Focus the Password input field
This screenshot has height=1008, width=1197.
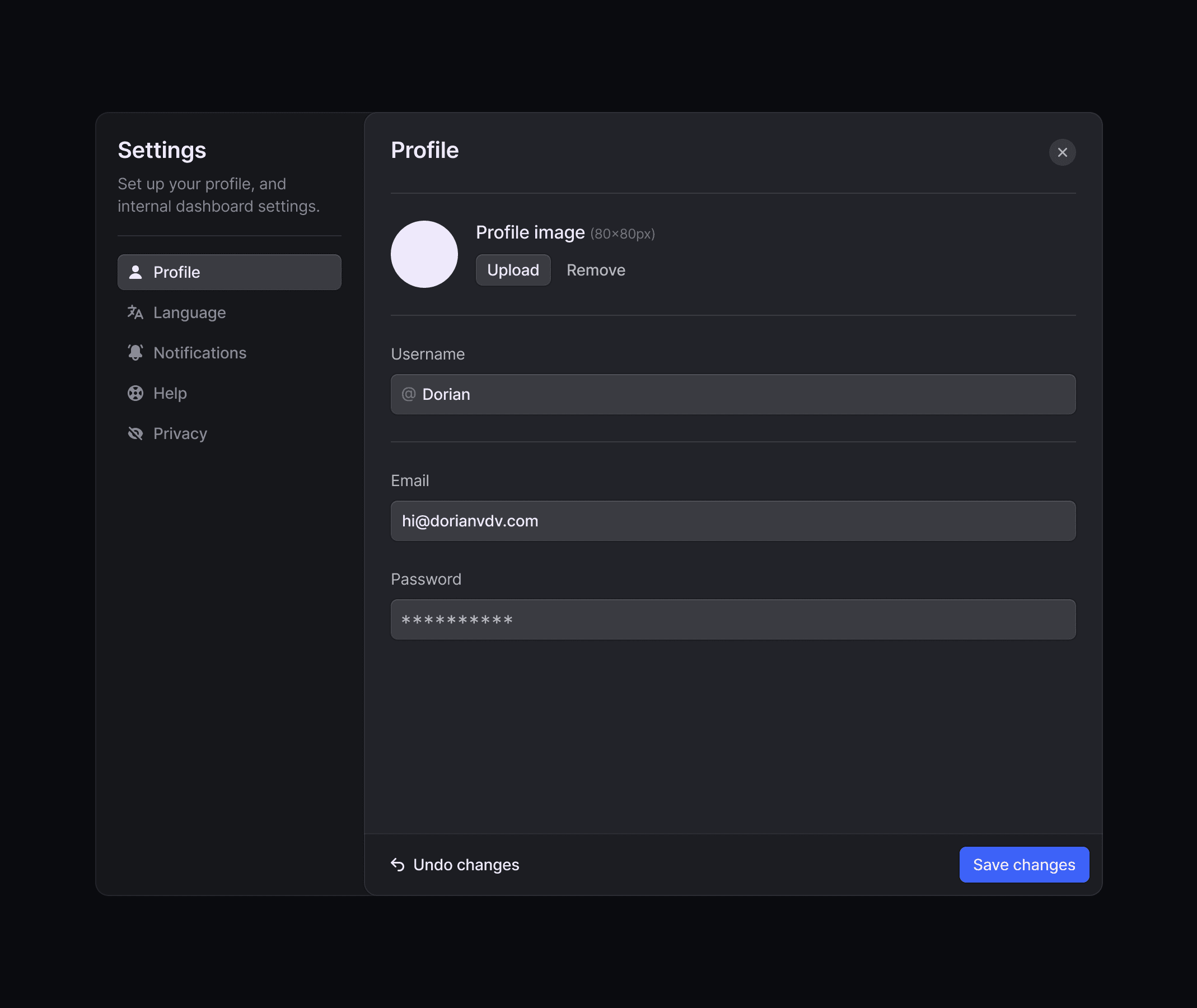pos(733,619)
